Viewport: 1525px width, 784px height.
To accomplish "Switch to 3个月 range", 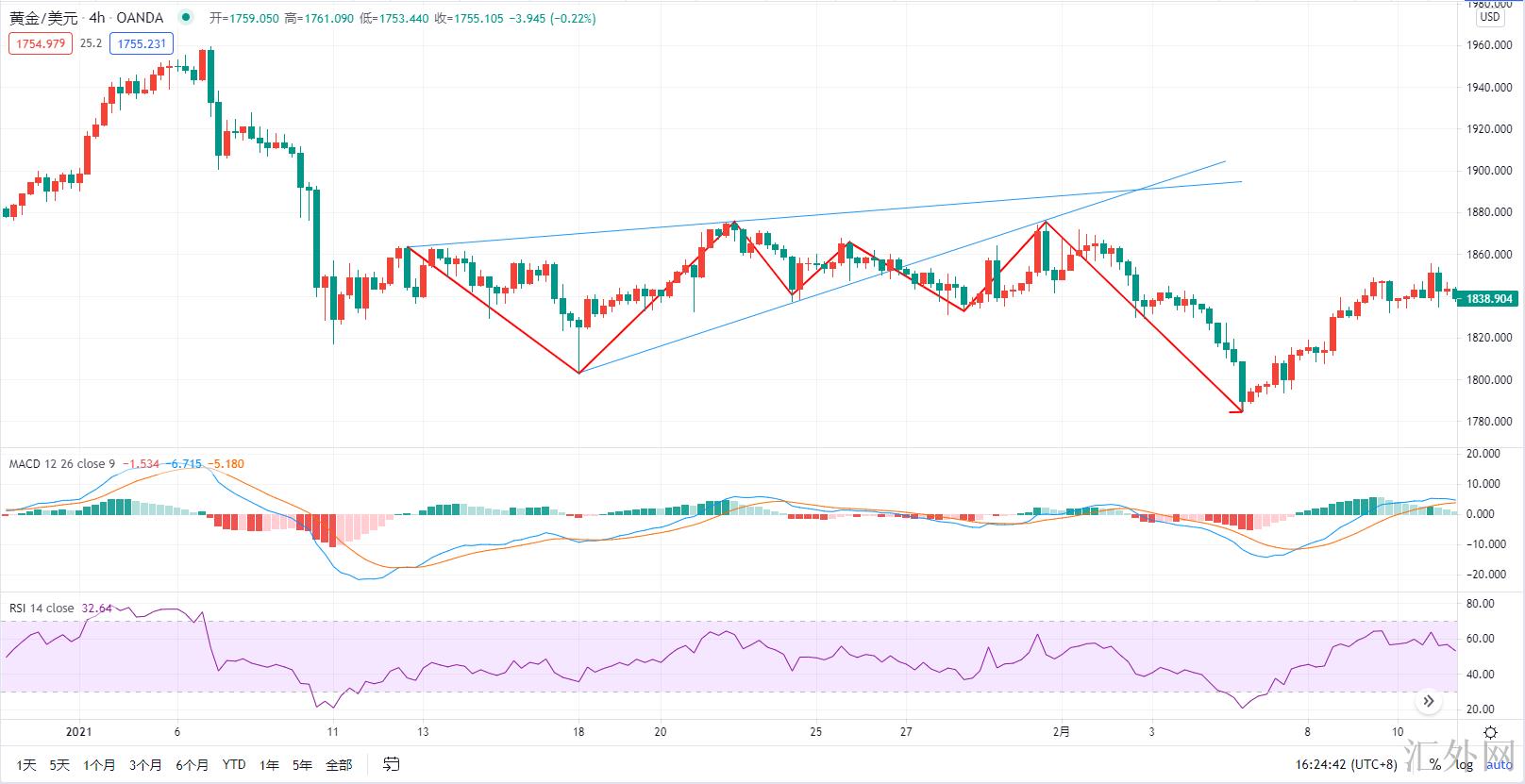I will 145,765.
